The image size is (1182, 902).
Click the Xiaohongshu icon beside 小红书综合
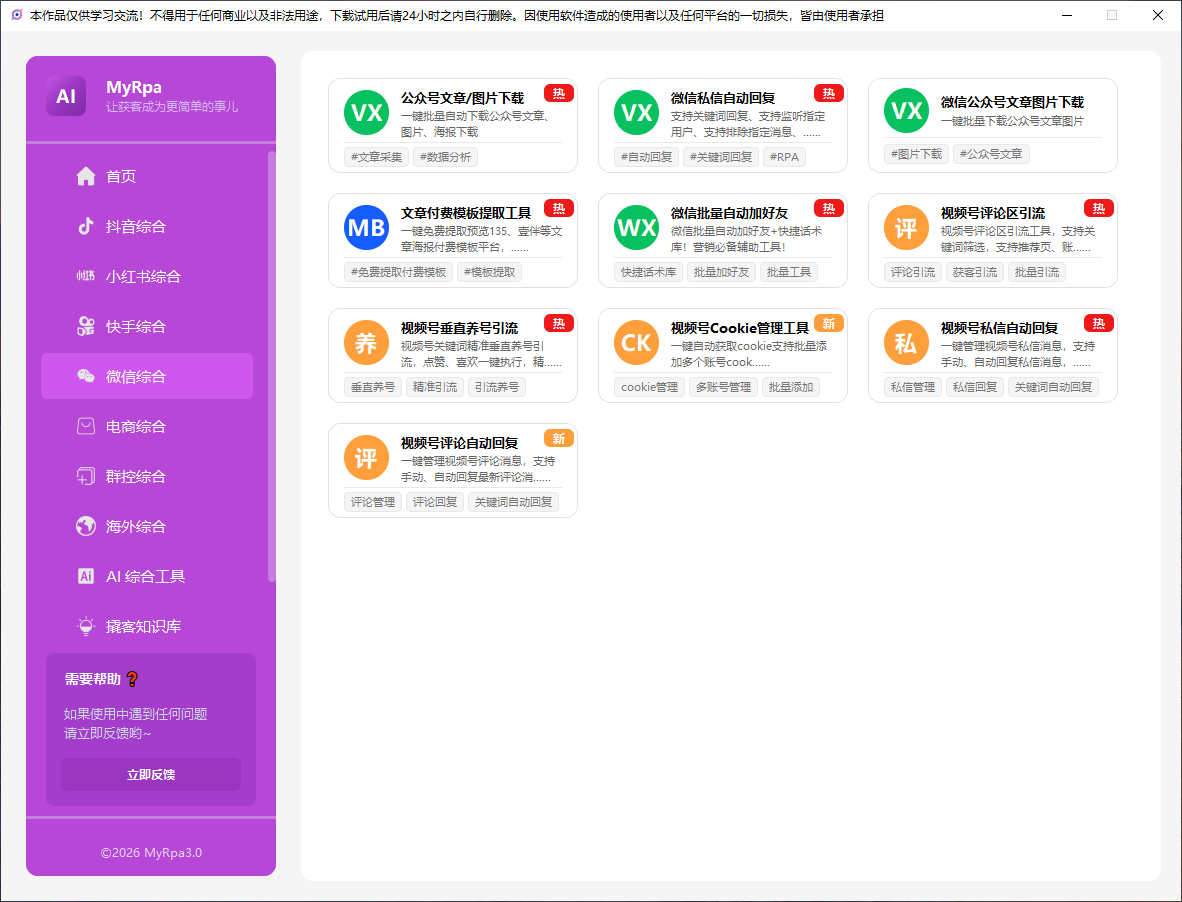(86, 276)
